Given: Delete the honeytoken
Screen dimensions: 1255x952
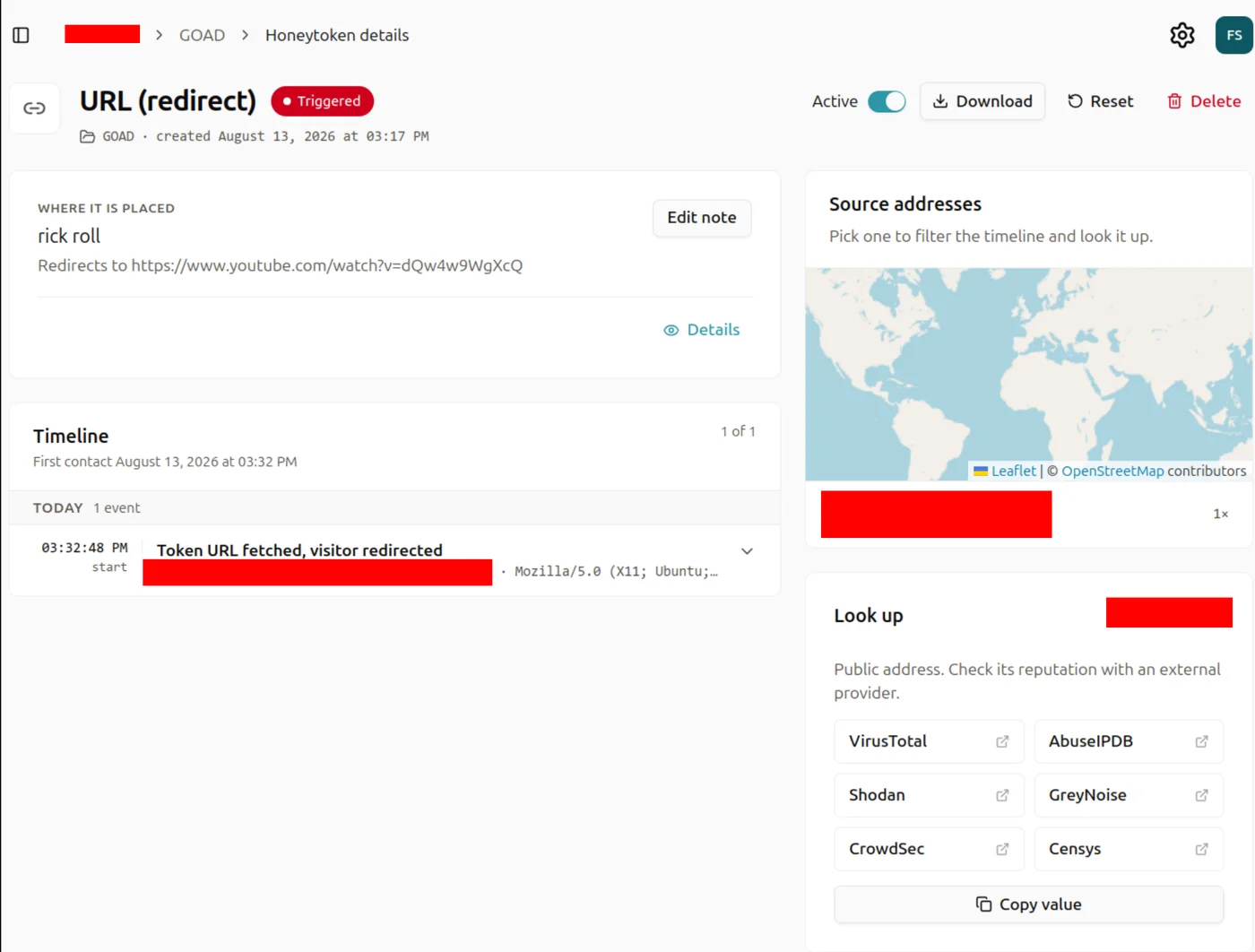Looking at the screenshot, I should pyautogui.click(x=1204, y=101).
